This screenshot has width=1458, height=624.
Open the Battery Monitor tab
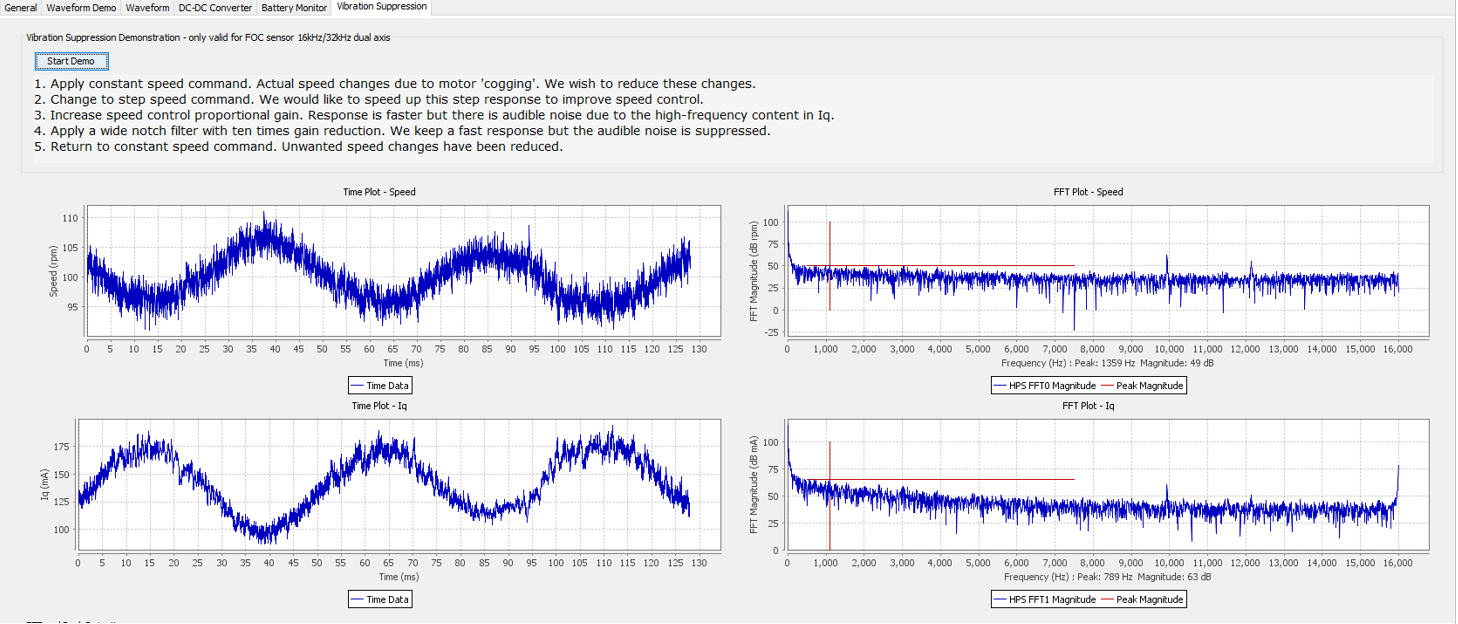(x=294, y=7)
